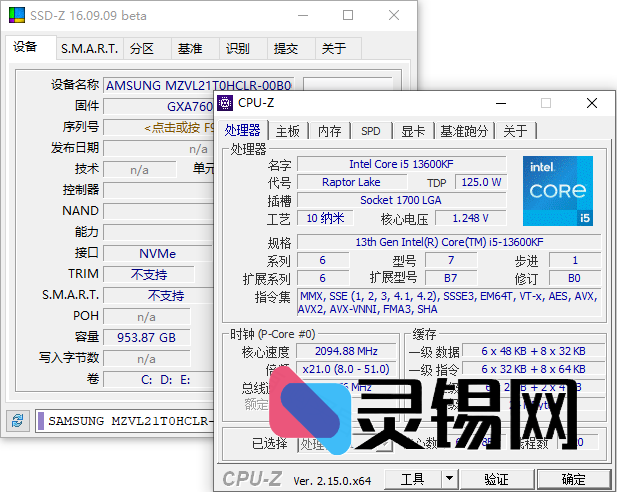Click the NVMe interface value in SSD-Z
This screenshot has width=617, height=492.
(157, 253)
